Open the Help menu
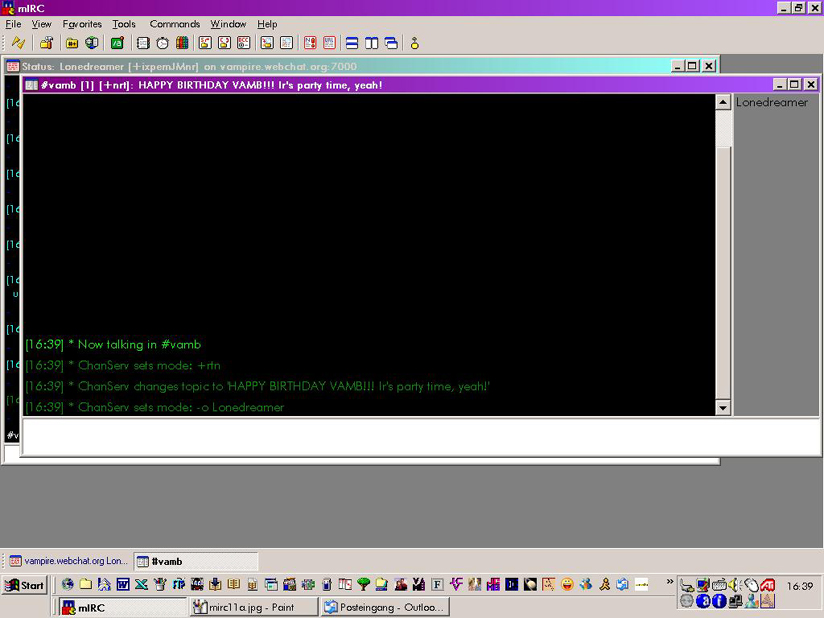824x618 pixels. 267,24
